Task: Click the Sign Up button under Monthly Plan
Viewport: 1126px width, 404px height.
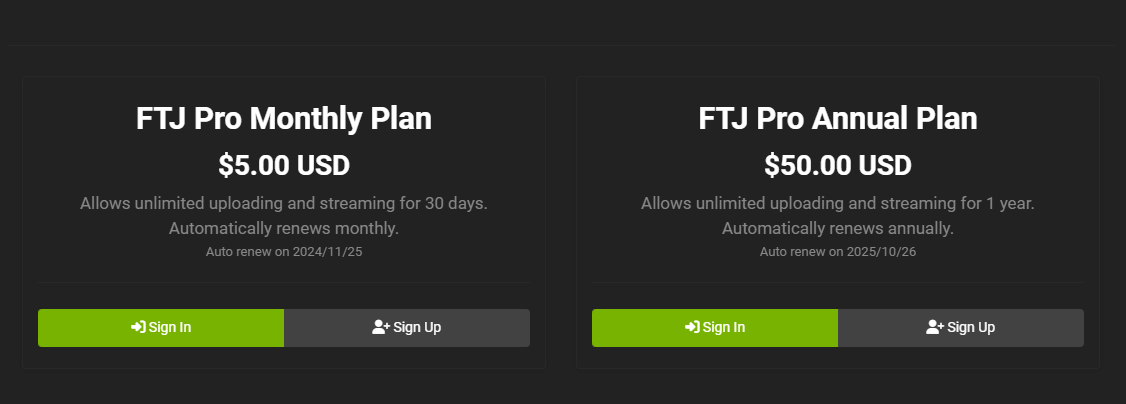Action: coord(407,328)
